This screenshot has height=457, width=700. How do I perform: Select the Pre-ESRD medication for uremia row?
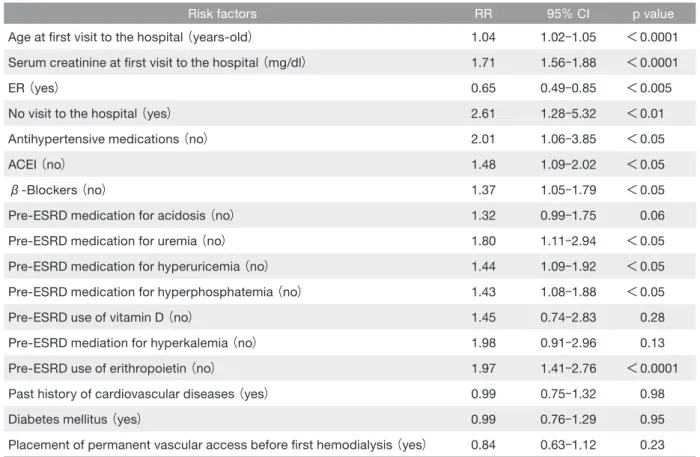tap(350, 241)
